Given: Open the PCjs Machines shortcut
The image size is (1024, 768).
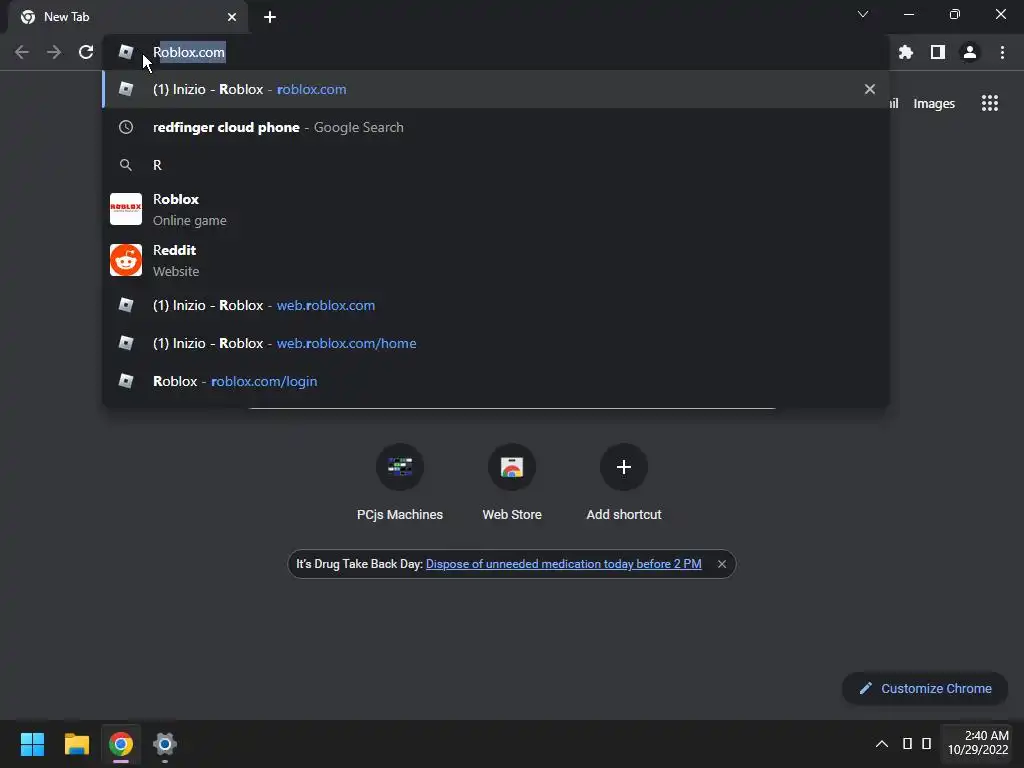Looking at the screenshot, I should click(x=400, y=482).
